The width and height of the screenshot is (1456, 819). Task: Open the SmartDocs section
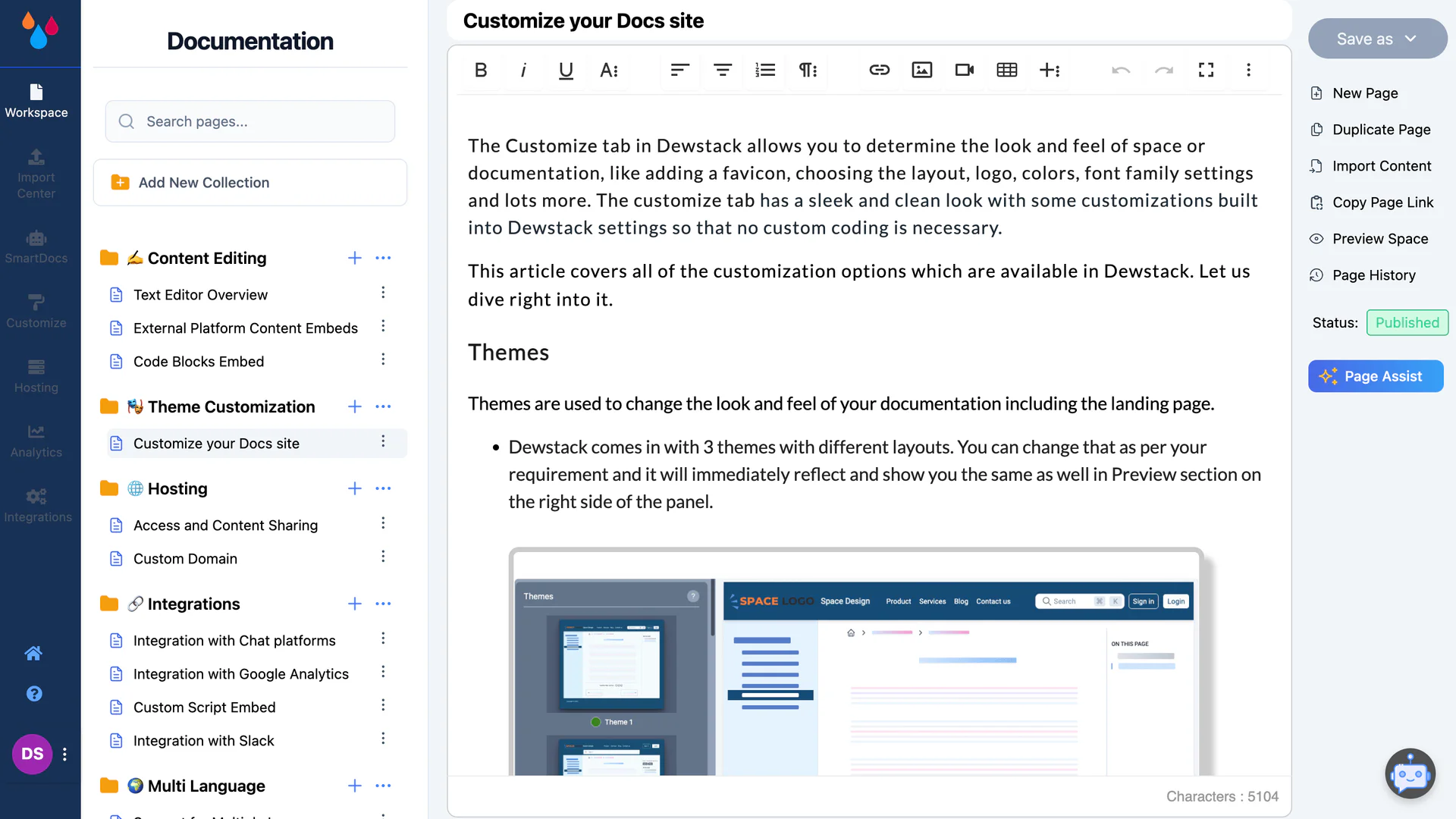(36, 246)
